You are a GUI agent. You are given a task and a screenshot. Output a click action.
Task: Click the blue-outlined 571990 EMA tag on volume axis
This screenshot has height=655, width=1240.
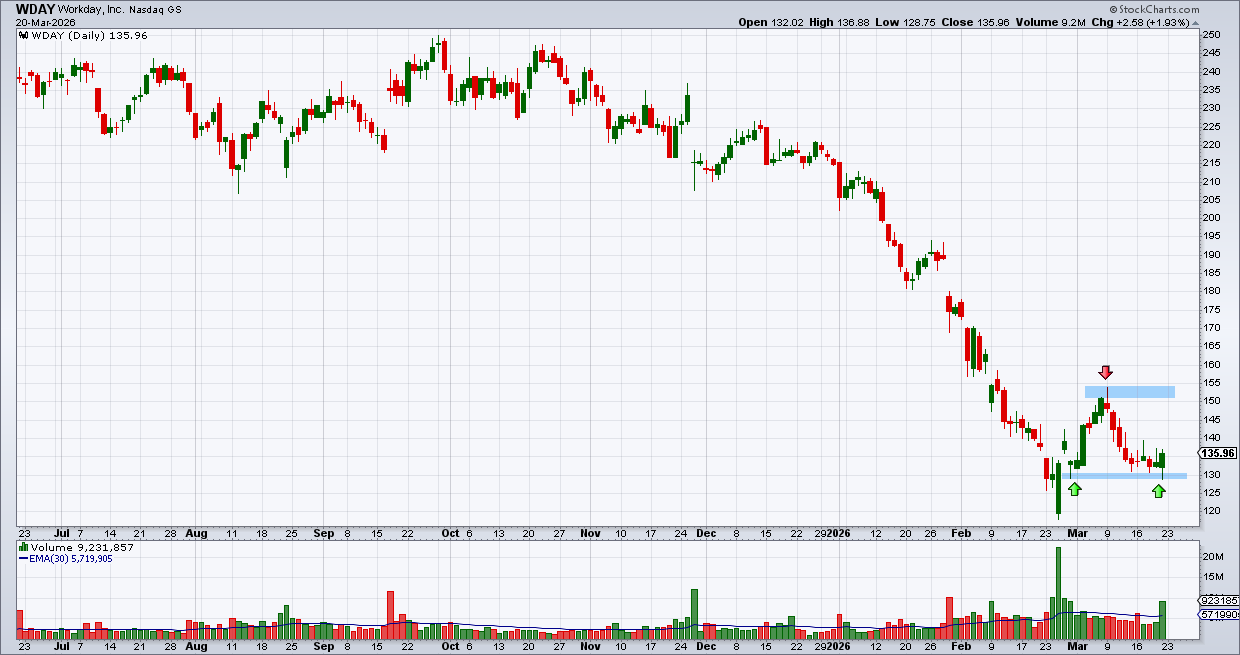1219,614
